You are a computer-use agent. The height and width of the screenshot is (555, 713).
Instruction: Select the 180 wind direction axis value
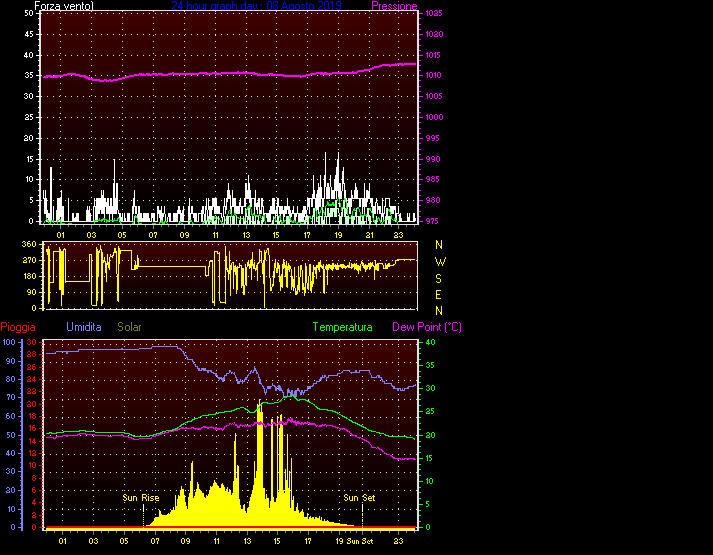[x=29, y=276]
